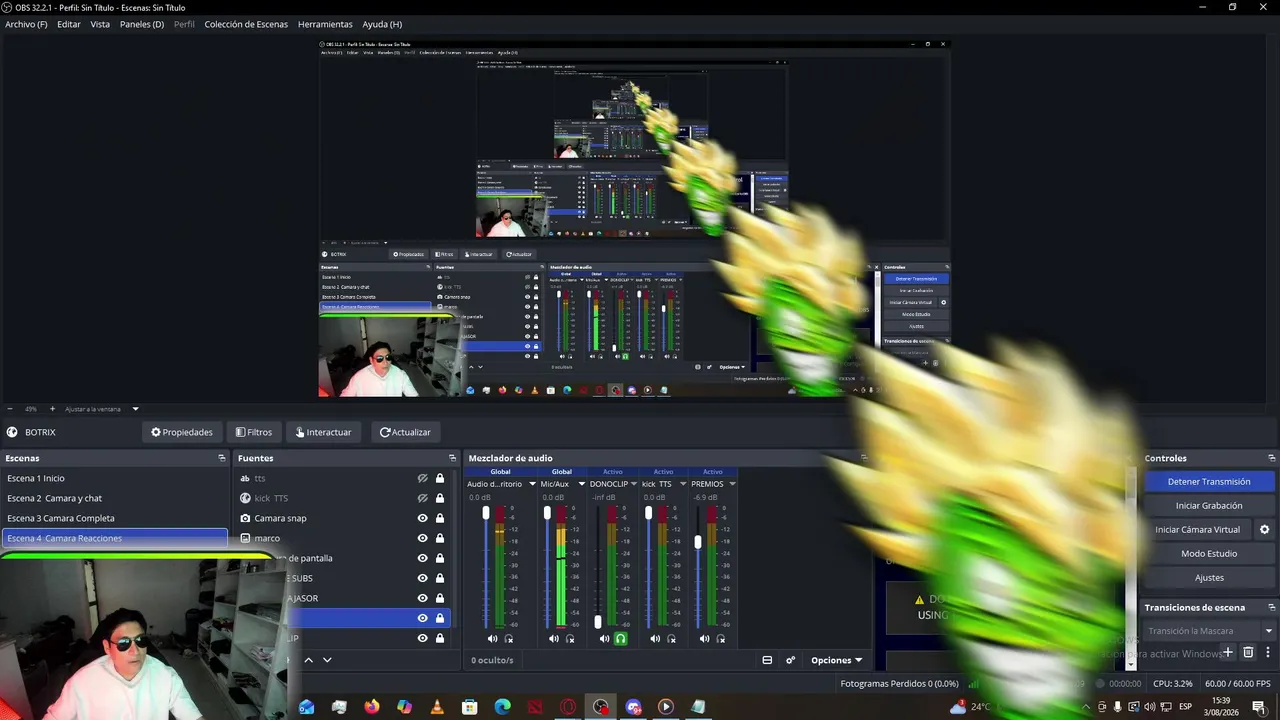Unlock the highlighted selected source row
Viewport: 1280px width, 720px height.
tap(439, 618)
